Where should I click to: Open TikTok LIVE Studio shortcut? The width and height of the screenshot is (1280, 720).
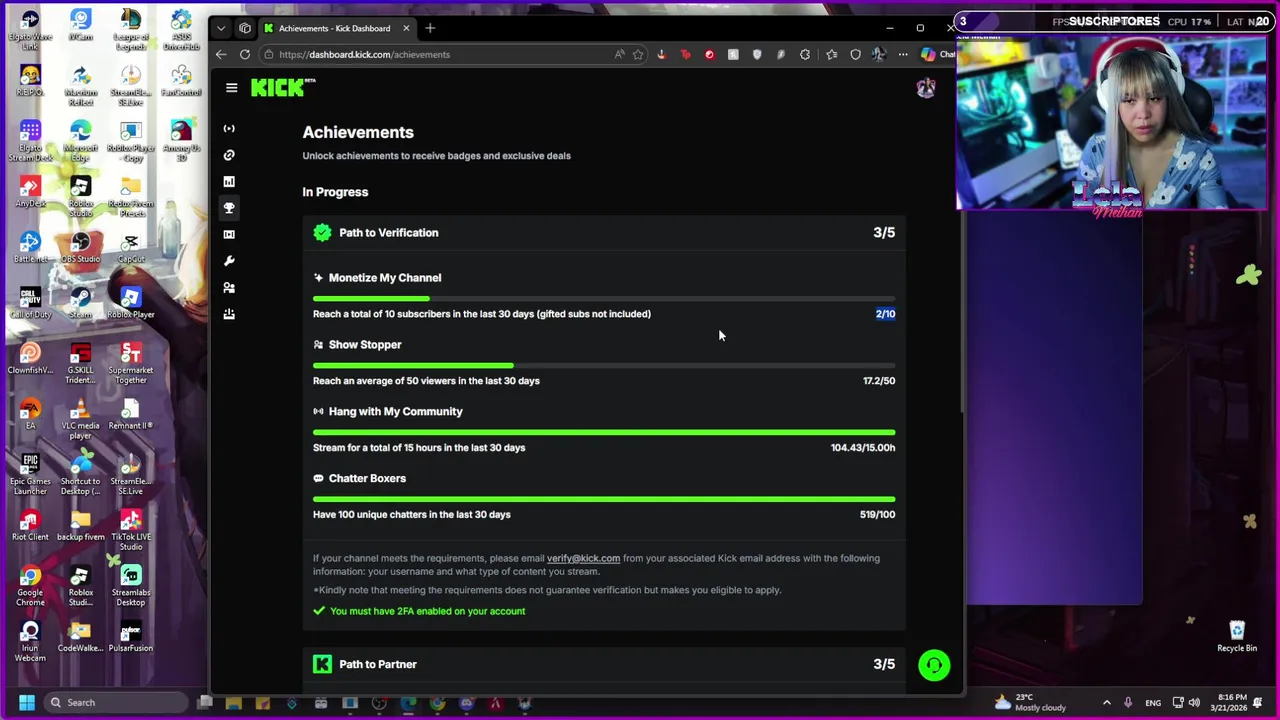coord(131,528)
